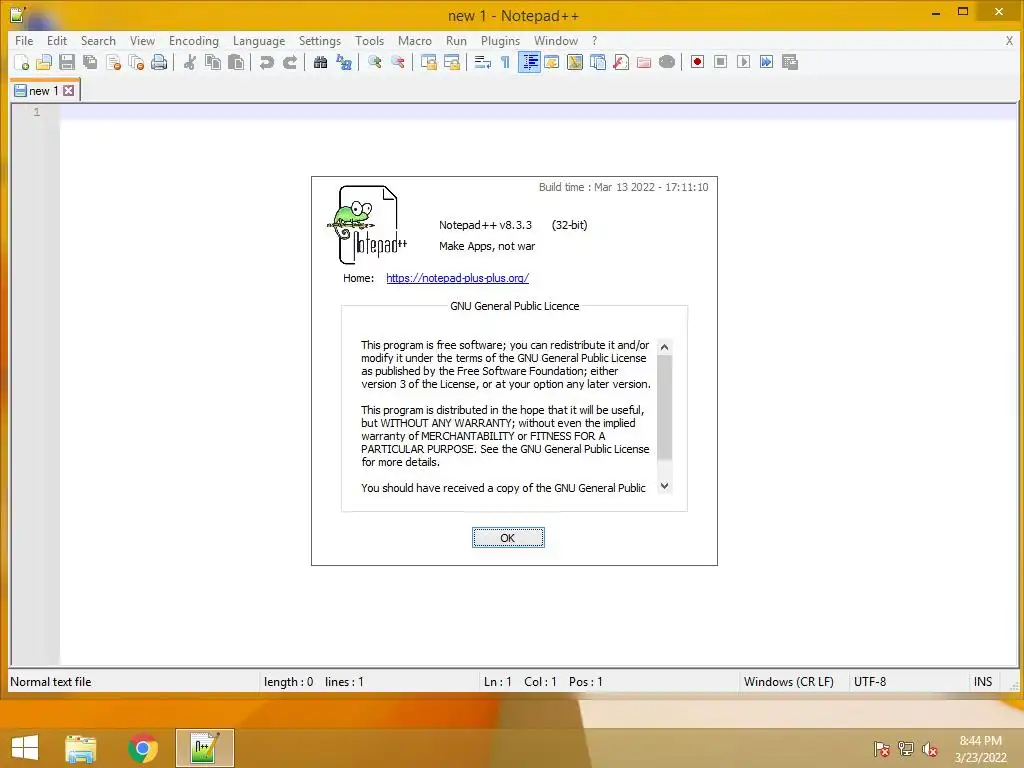The image size is (1024, 768).
Task: Open the notepad-plus-plus.org home link
Action: pos(457,278)
